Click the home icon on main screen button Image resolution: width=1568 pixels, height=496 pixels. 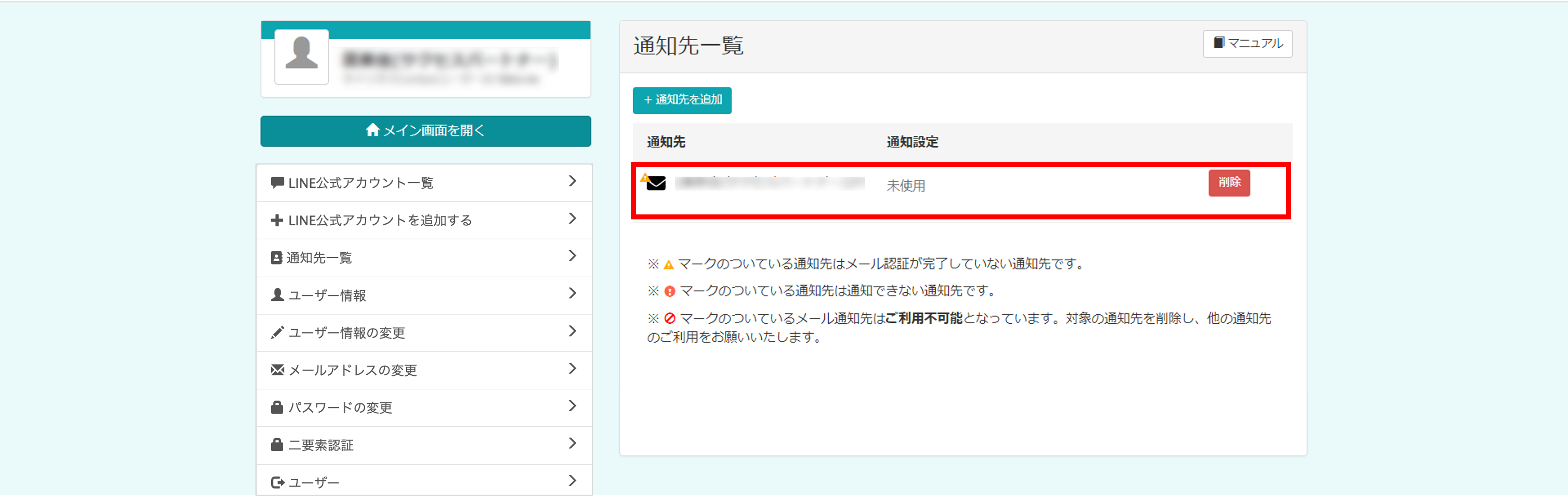click(x=372, y=130)
